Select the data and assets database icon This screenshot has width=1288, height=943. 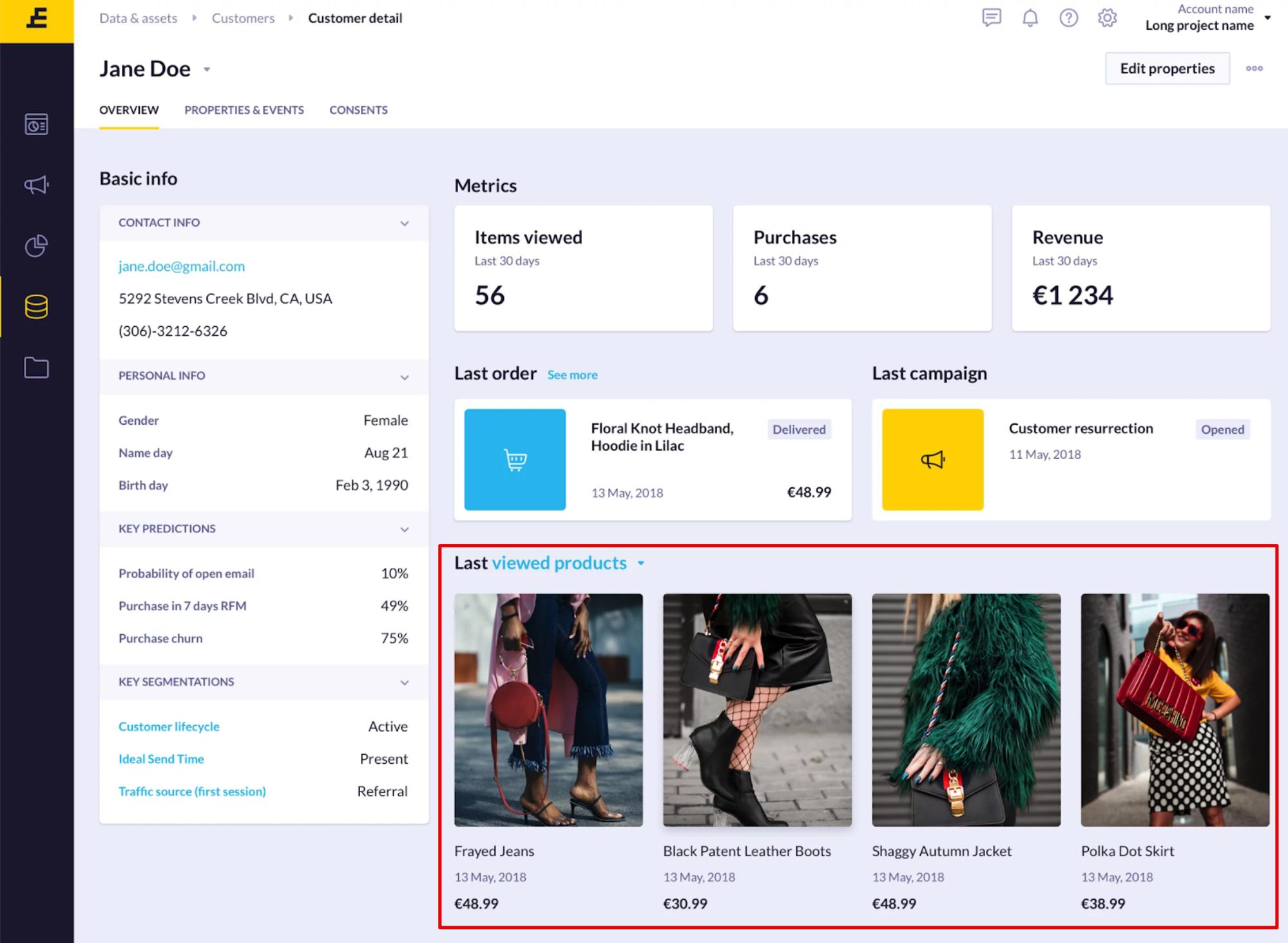(36, 307)
